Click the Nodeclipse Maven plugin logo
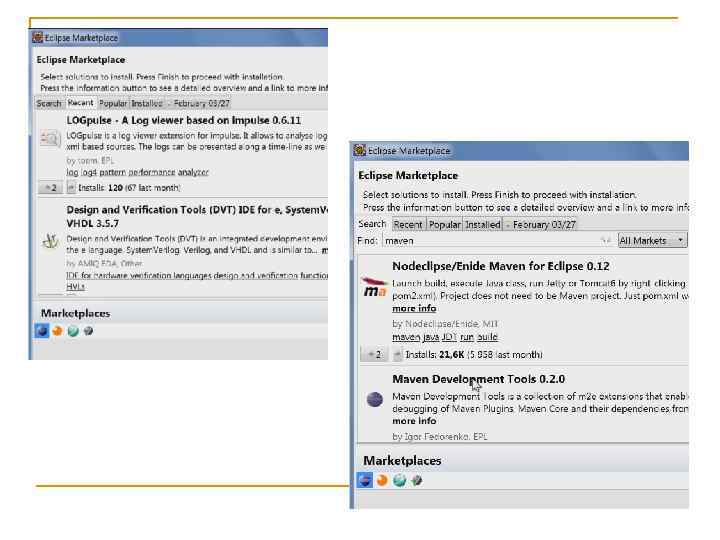 coord(375,287)
